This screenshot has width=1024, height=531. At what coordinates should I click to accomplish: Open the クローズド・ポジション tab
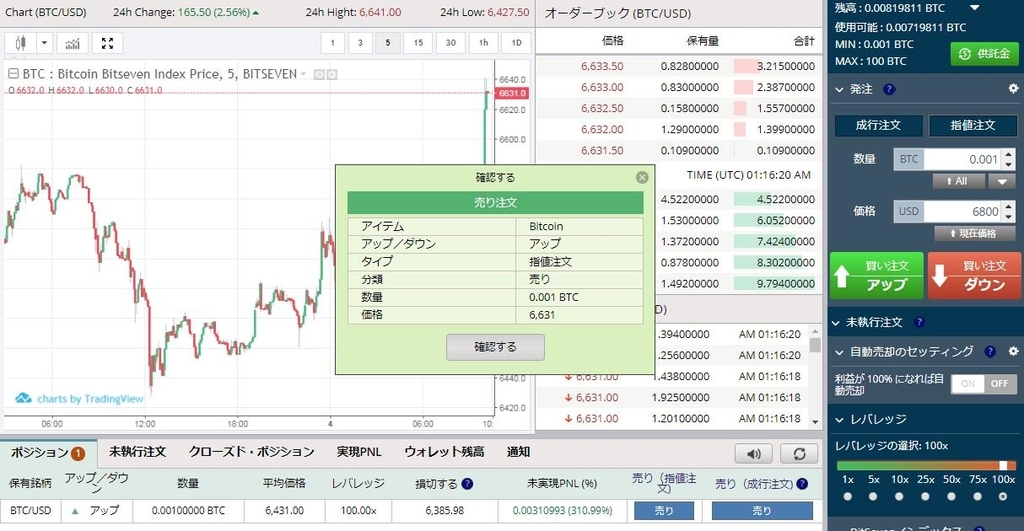click(x=251, y=452)
